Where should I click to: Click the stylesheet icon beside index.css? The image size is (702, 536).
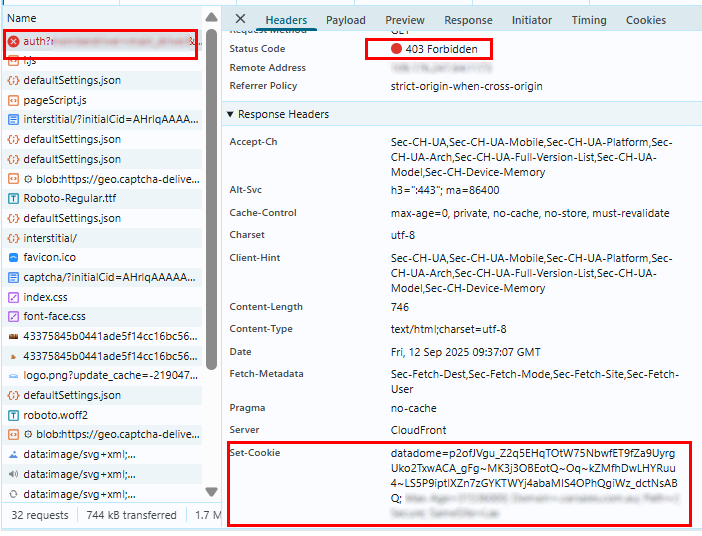[x=14, y=297]
